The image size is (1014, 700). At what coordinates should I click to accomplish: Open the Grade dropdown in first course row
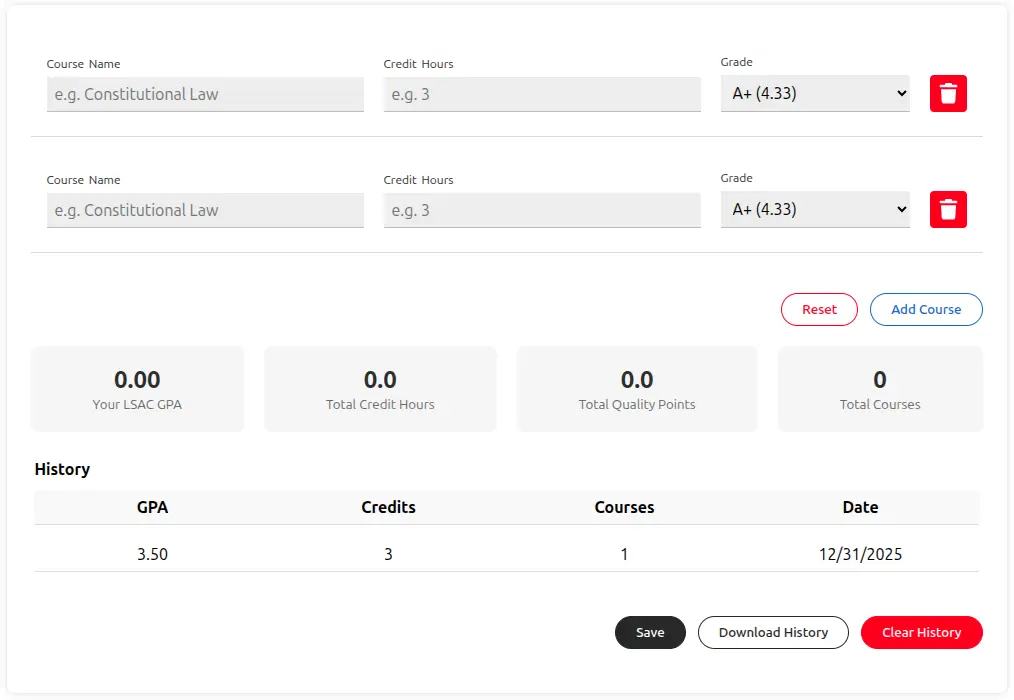tap(815, 94)
